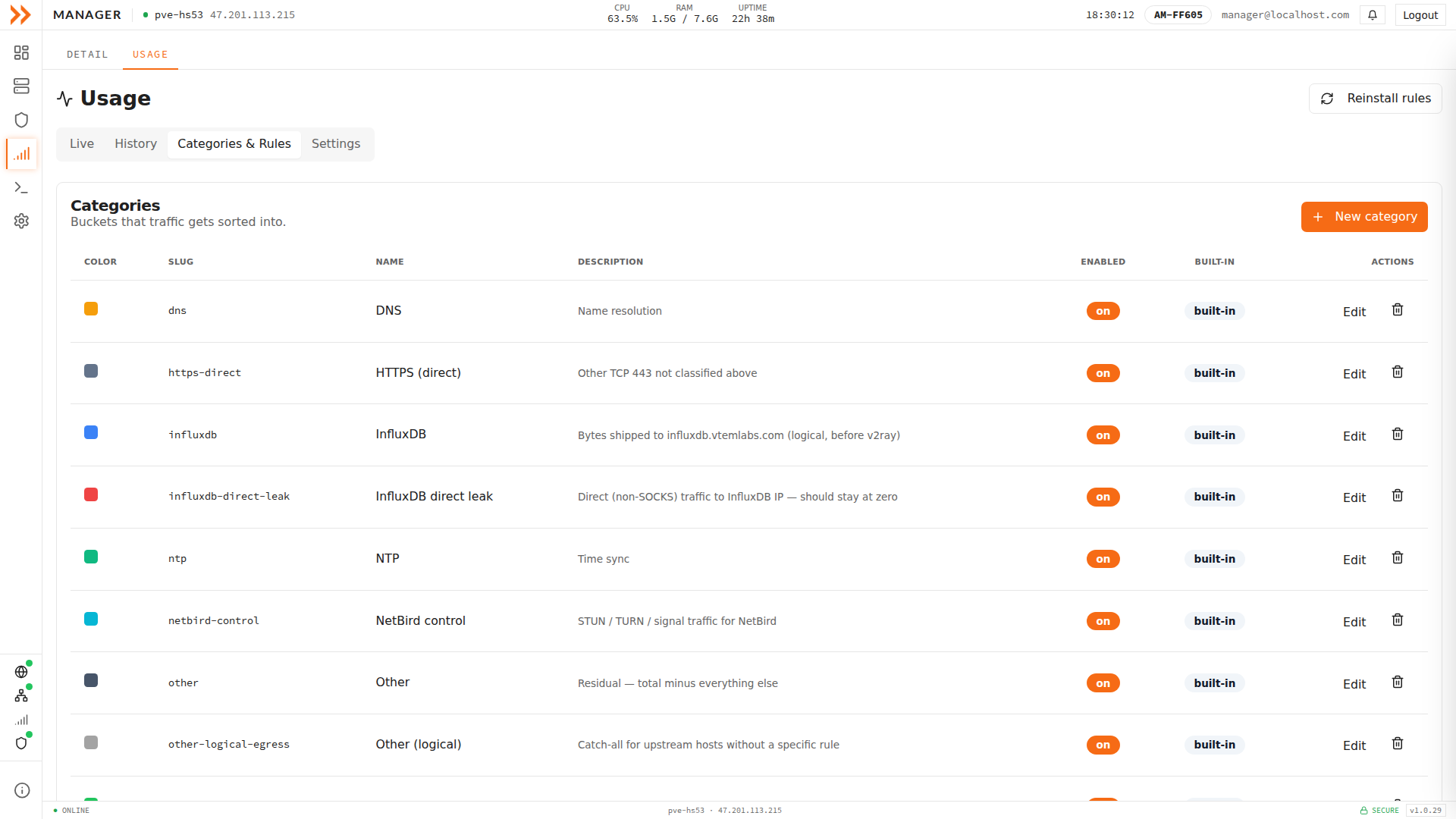Select Categories & Rules sub-tab
Viewport: 1456px width, 819px height.
234,144
